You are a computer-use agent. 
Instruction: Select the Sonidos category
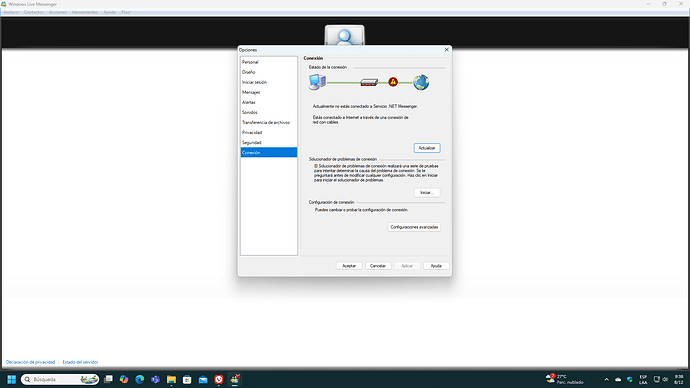268,113
